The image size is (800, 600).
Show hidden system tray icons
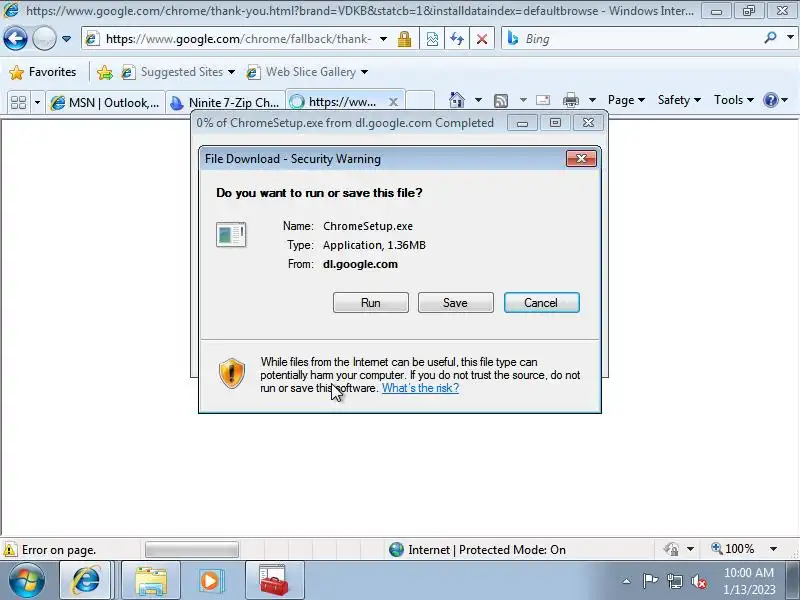click(627, 581)
